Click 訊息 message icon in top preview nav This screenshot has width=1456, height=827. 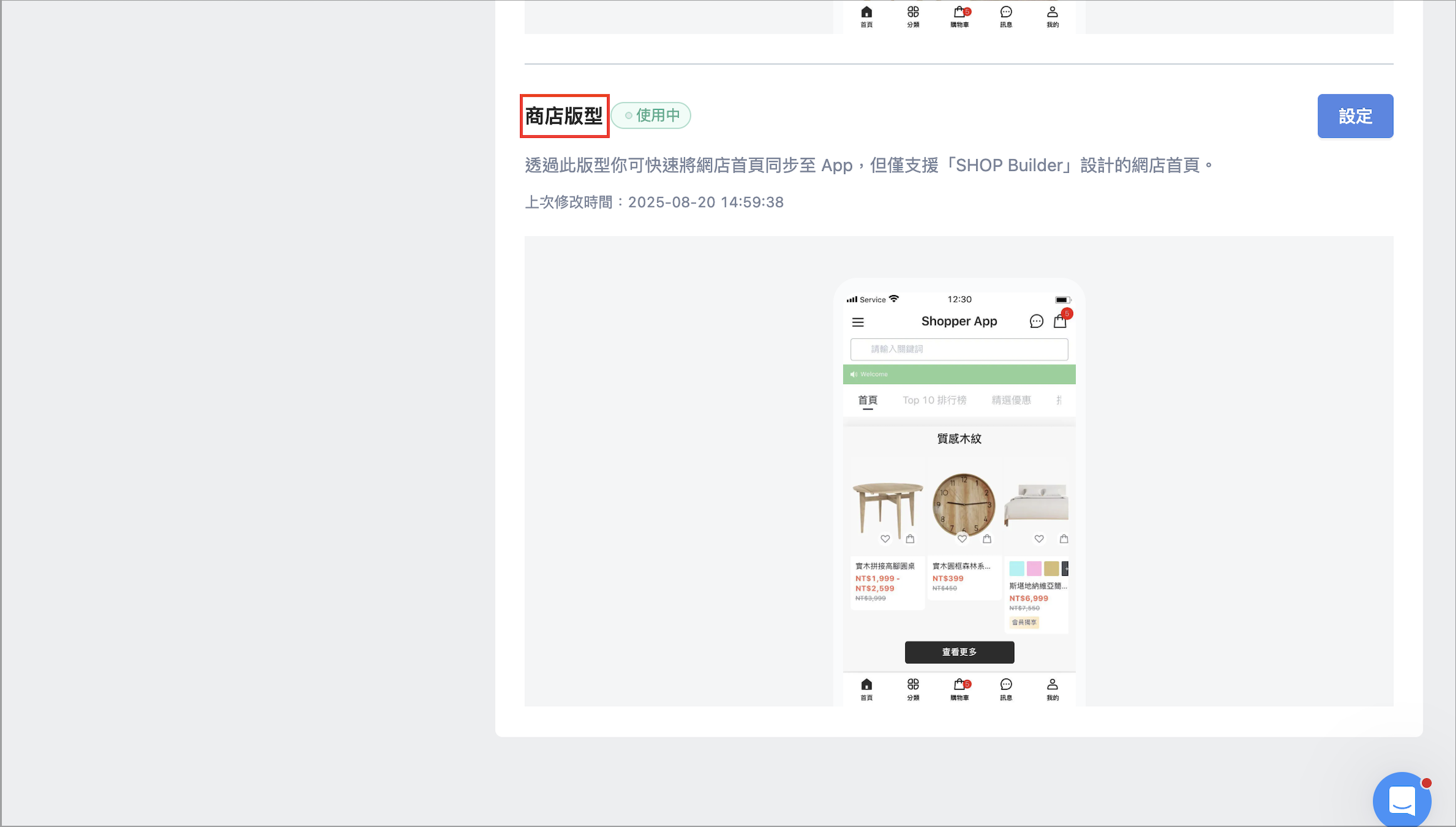click(x=1006, y=17)
